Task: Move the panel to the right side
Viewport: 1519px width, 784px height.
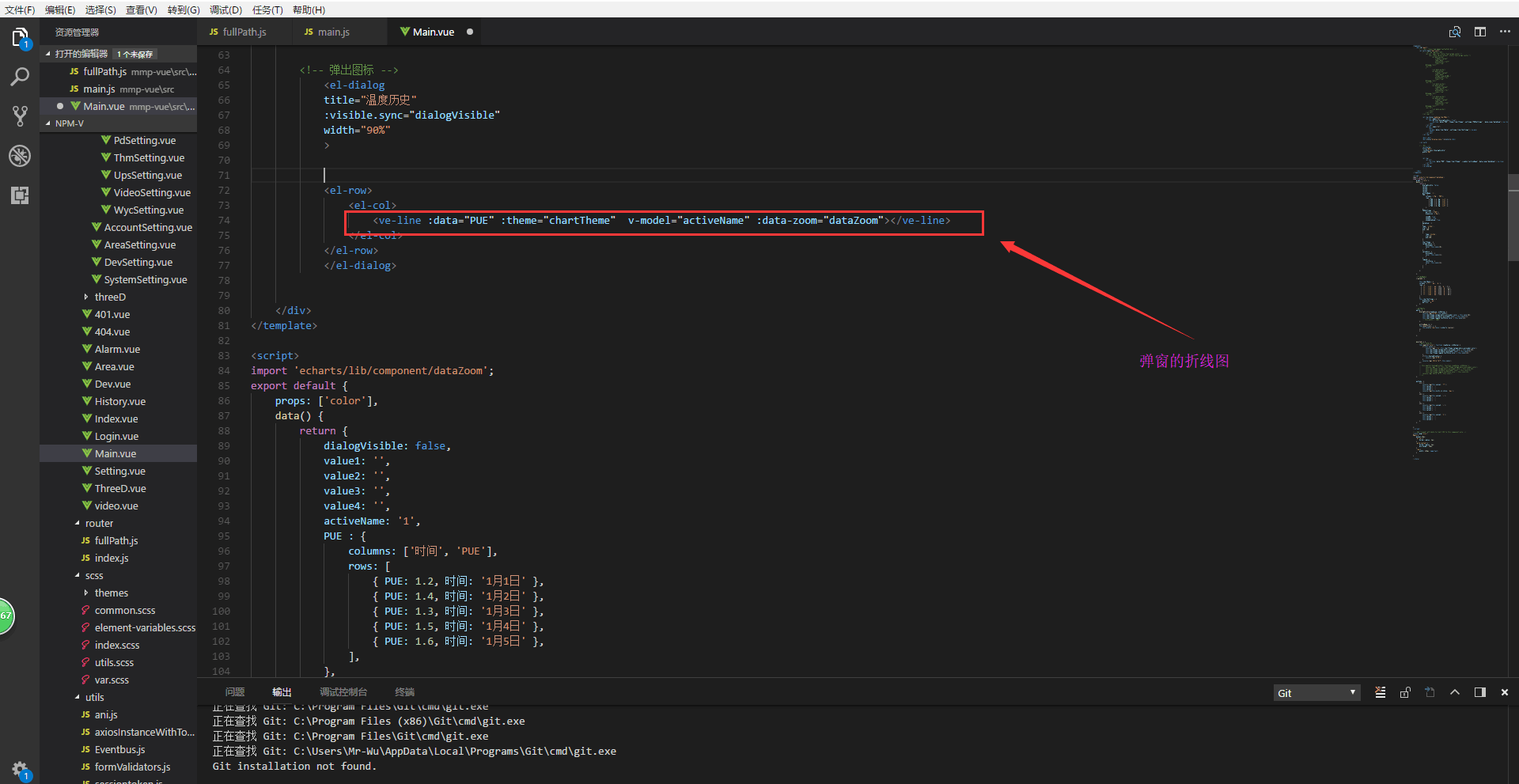Action: (1479, 692)
